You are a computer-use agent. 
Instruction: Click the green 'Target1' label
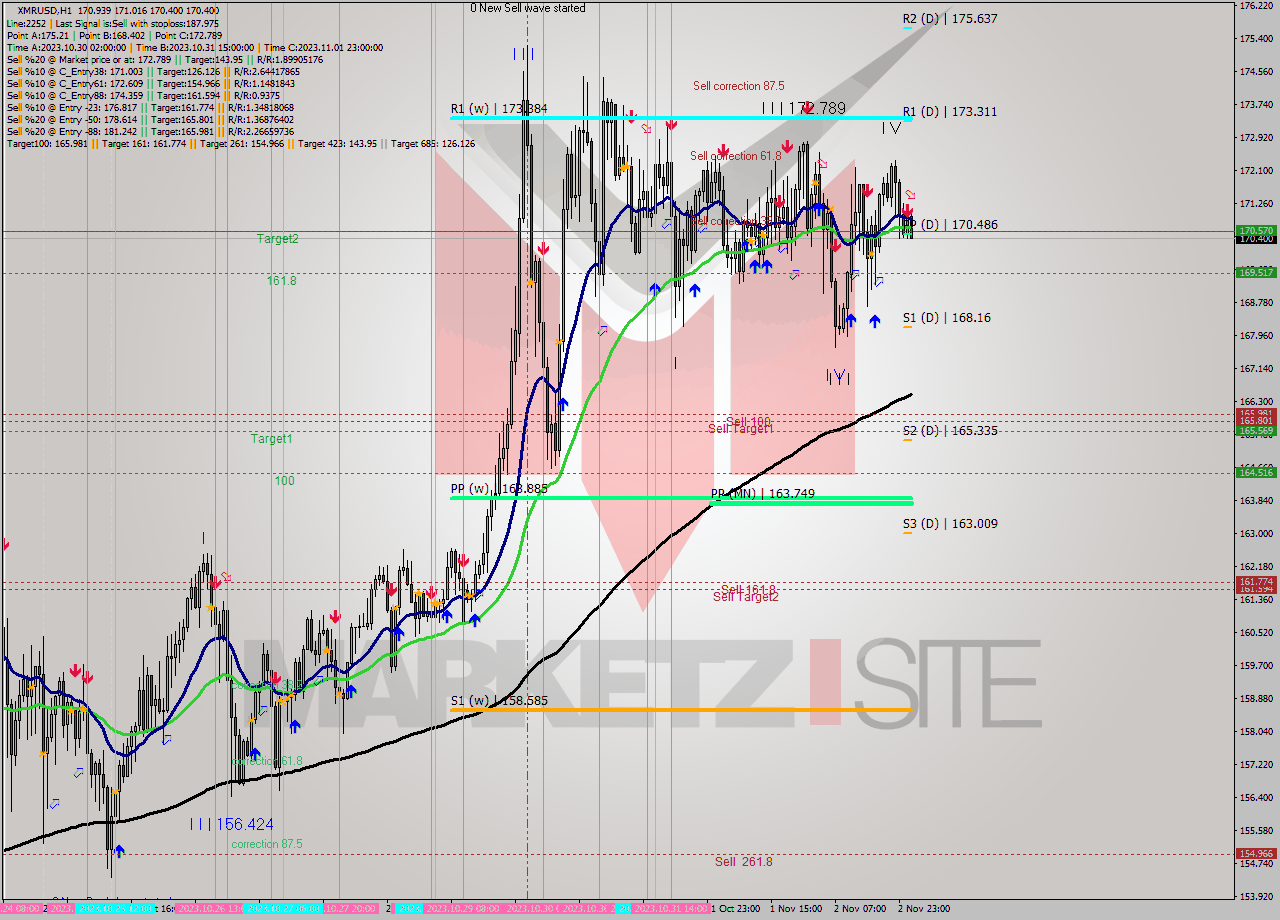271,439
